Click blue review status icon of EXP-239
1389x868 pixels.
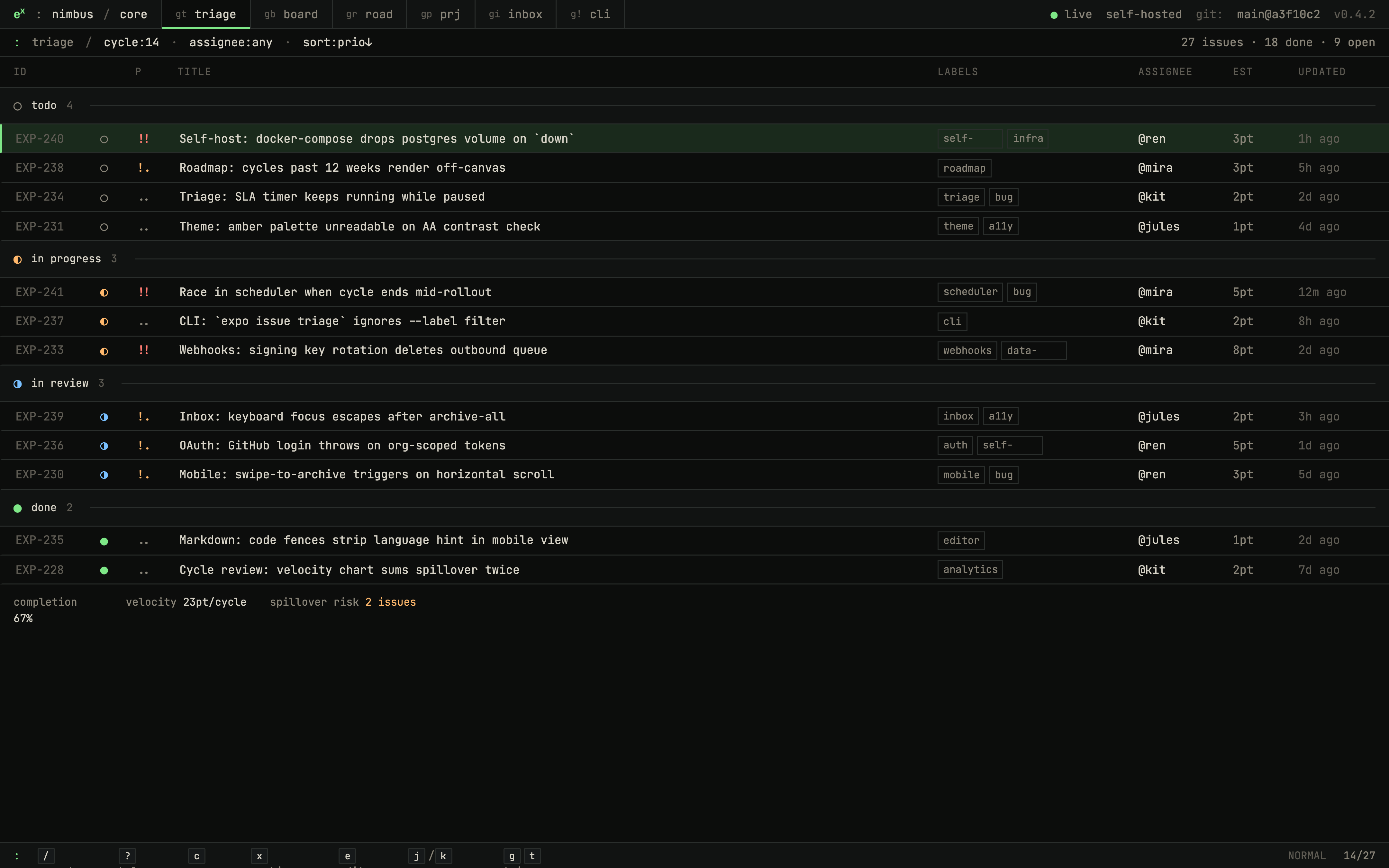tap(104, 417)
